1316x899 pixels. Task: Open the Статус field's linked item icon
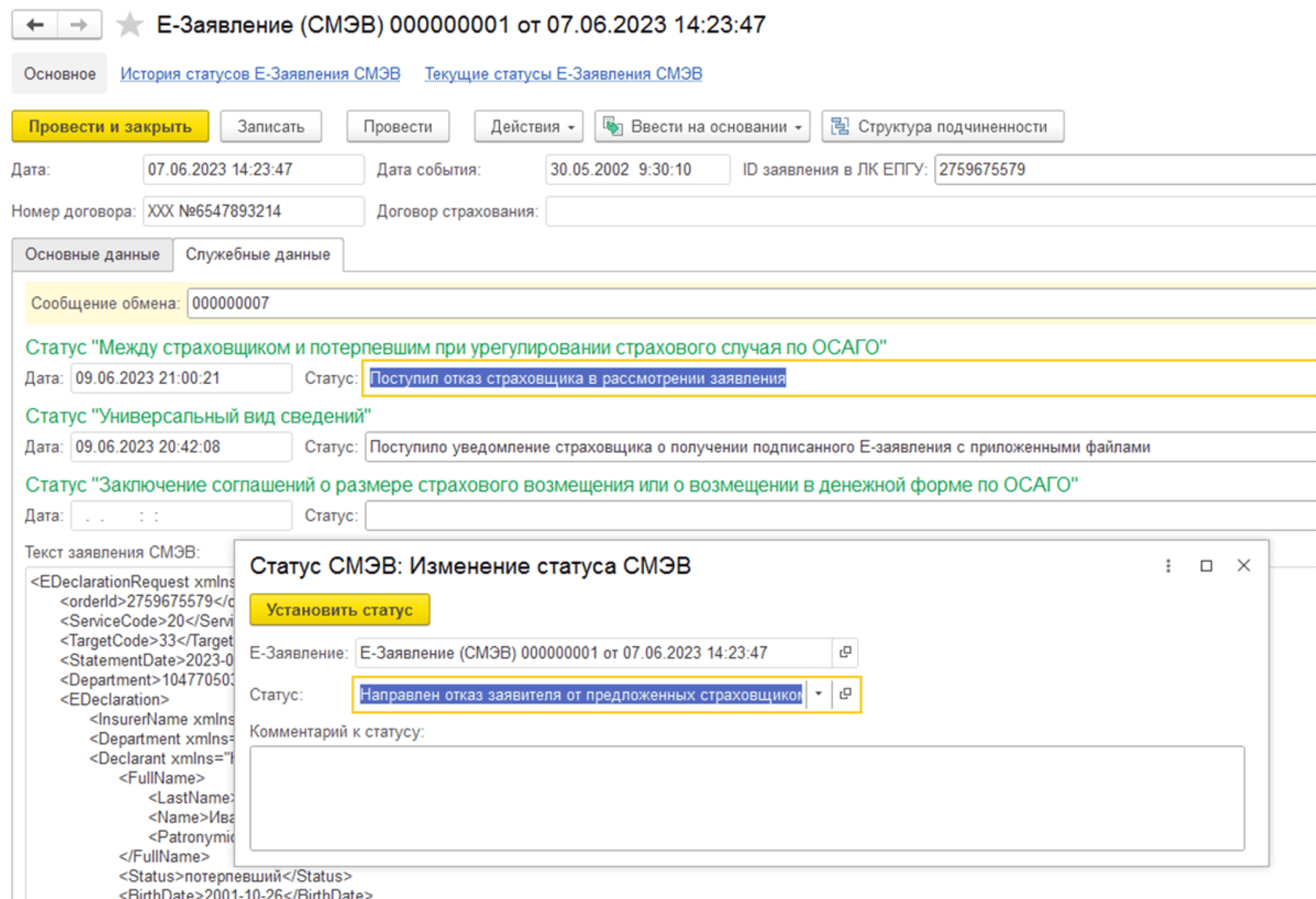pyautogui.click(x=845, y=694)
